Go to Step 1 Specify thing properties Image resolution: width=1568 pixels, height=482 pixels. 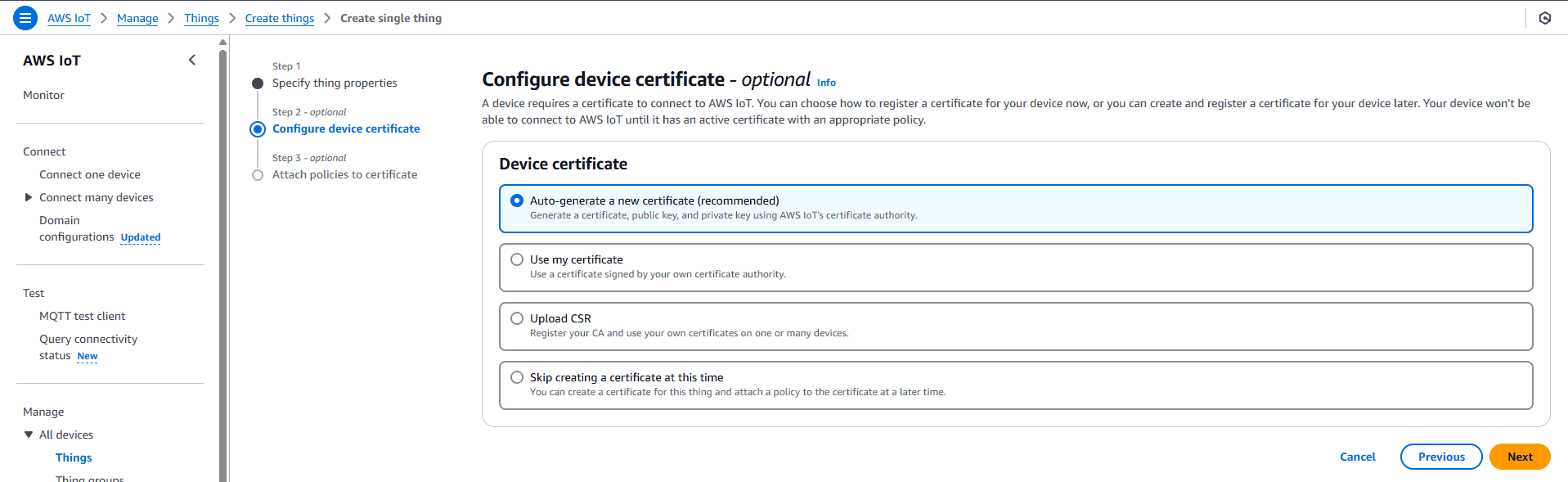click(335, 83)
